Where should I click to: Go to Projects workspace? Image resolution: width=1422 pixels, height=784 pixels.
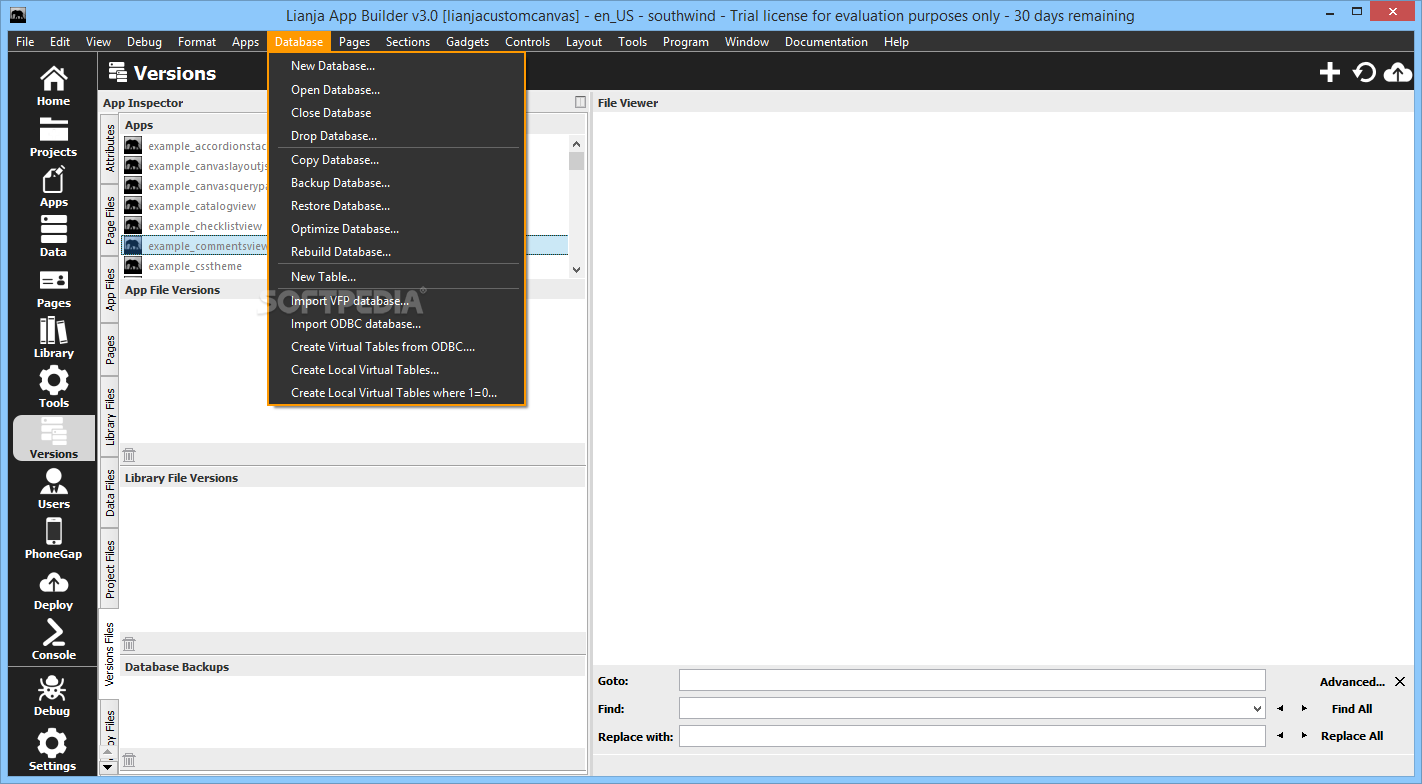(53, 137)
